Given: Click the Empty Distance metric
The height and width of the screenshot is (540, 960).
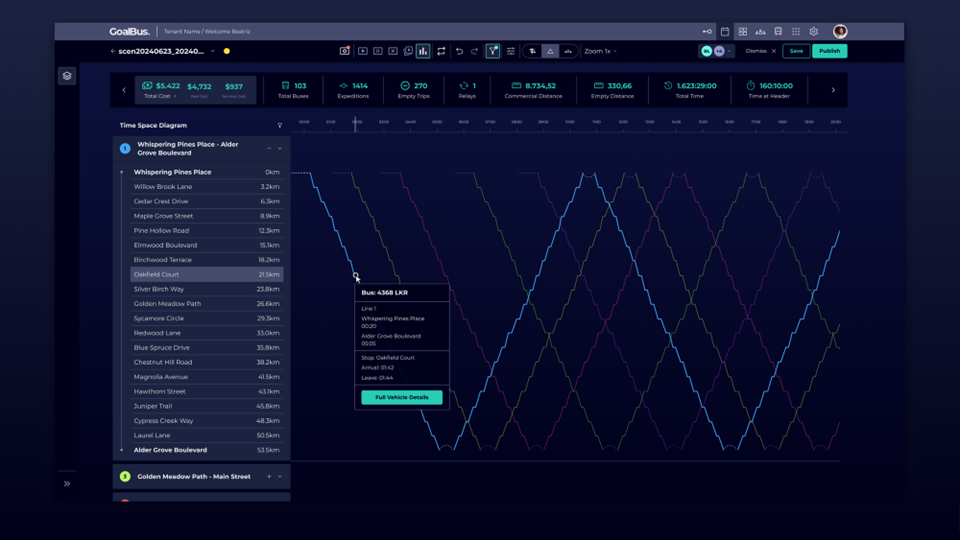Looking at the screenshot, I should [612, 90].
